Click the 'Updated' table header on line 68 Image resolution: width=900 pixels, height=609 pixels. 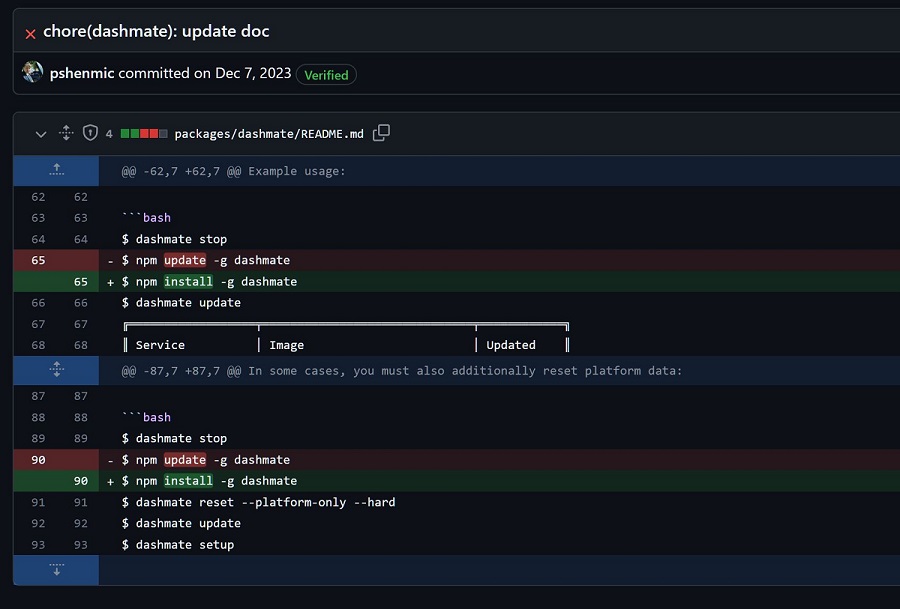coord(511,345)
